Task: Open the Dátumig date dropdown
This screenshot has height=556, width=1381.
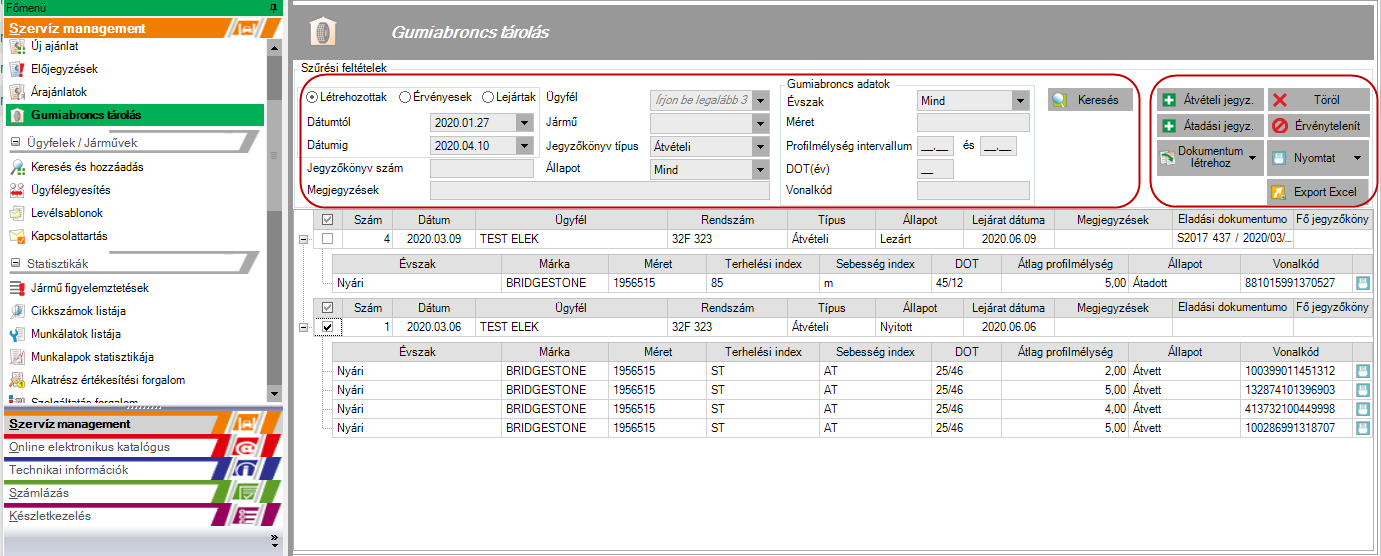Action: tap(525, 145)
